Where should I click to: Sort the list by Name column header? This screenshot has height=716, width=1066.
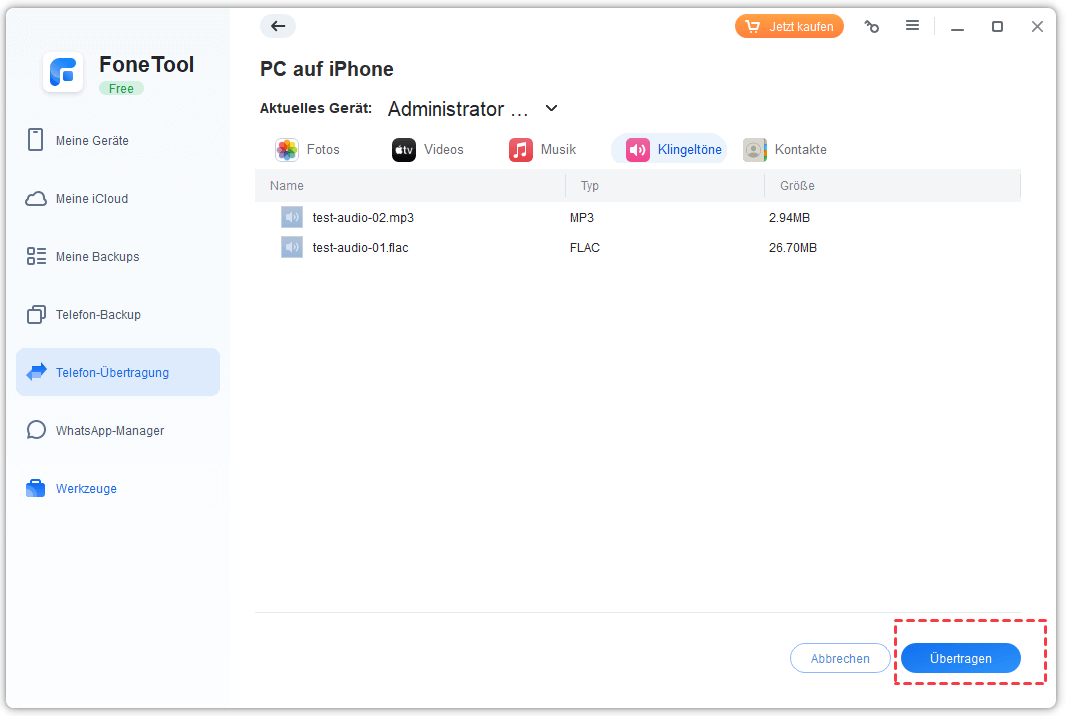tap(287, 186)
